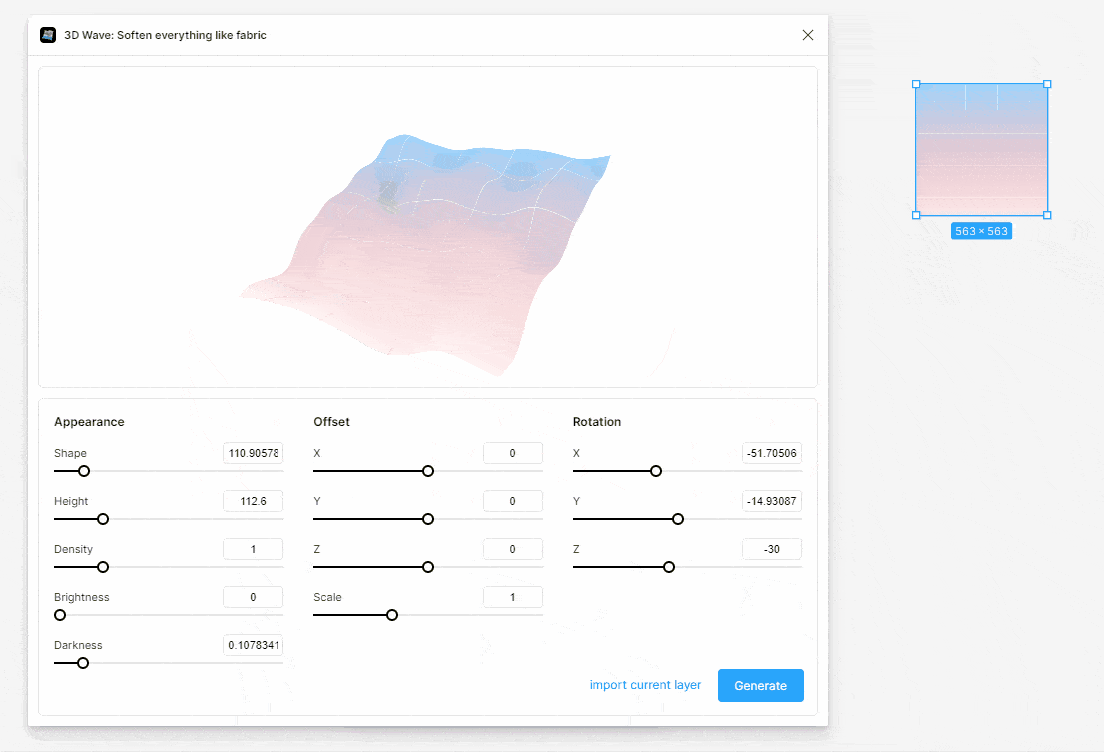Click the Offset section heading
The image size is (1104, 752).
(x=332, y=422)
